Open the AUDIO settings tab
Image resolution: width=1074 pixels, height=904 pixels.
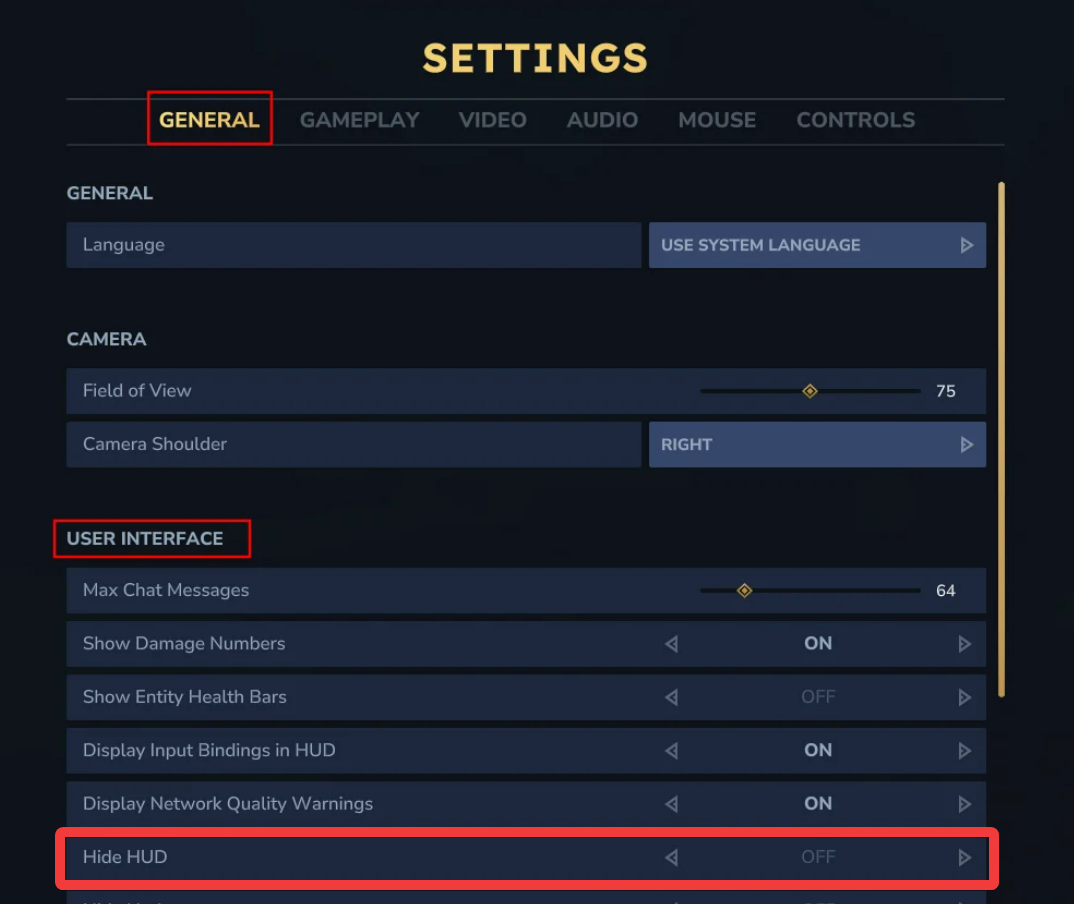coord(602,120)
